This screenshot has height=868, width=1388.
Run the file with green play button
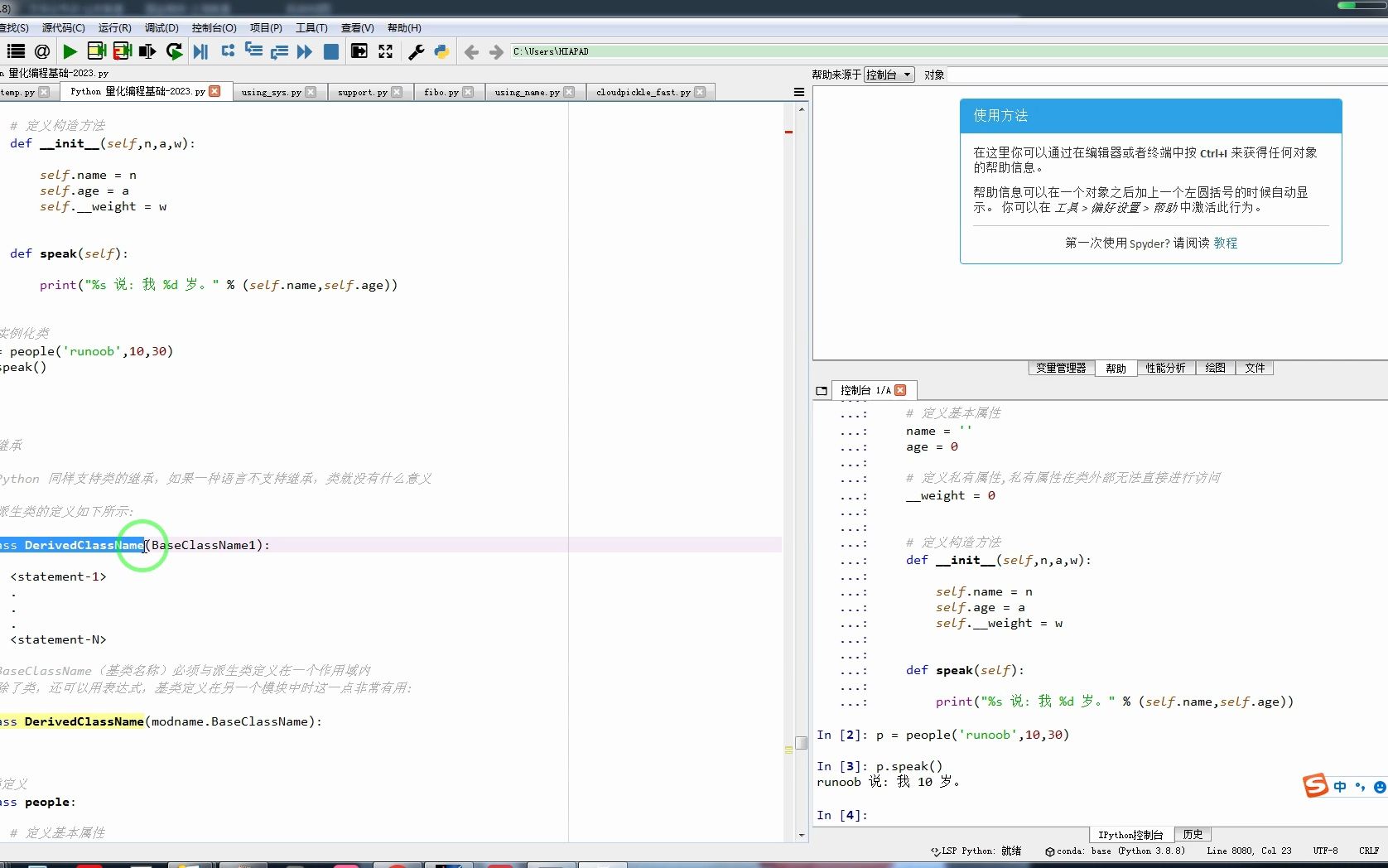pyautogui.click(x=70, y=51)
